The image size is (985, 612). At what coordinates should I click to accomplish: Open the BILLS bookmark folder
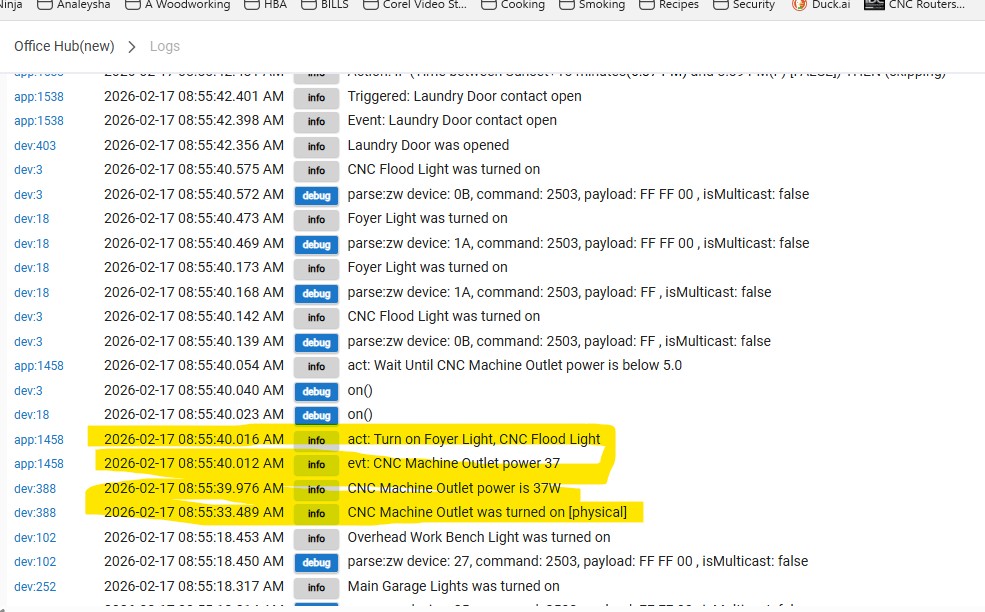[325, 5]
